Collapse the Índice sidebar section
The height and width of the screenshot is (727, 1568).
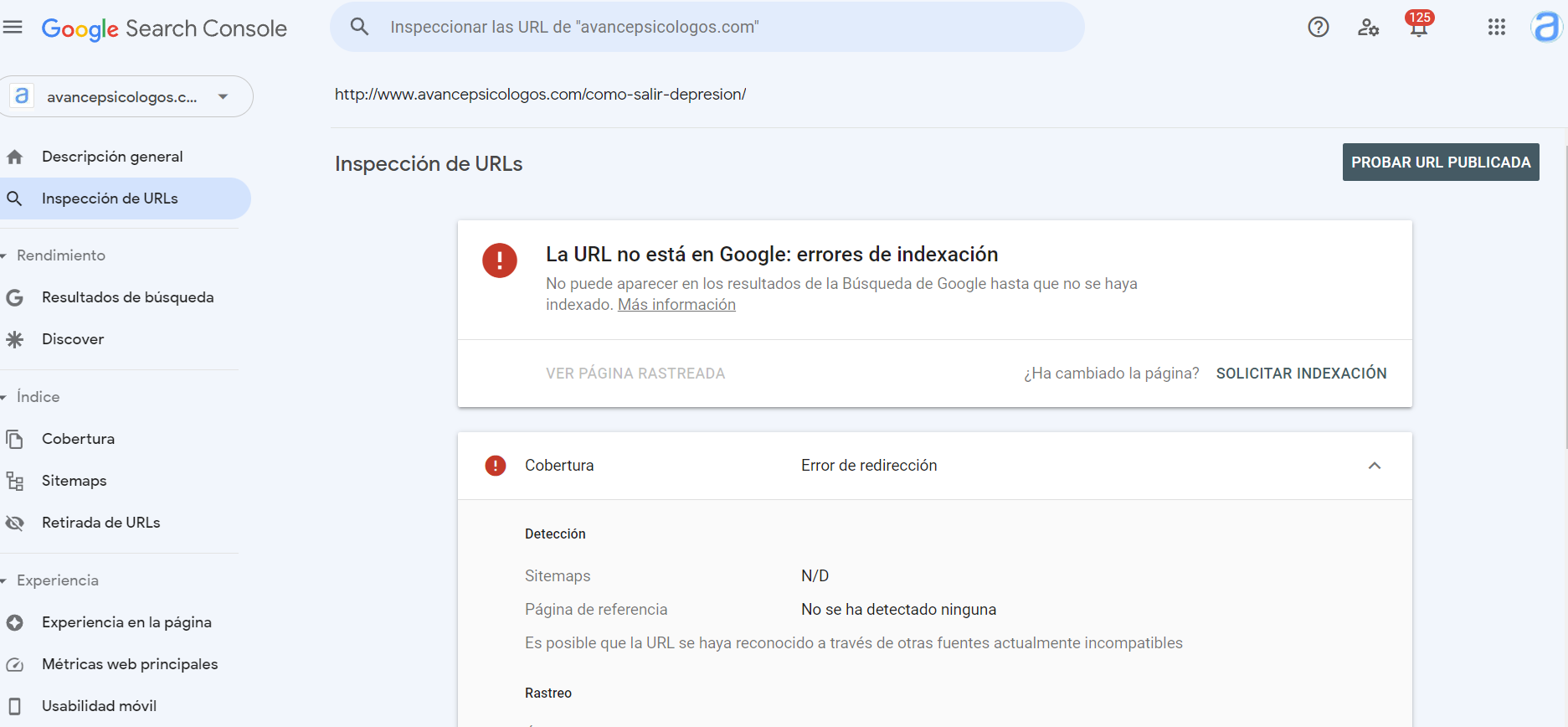(4, 397)
